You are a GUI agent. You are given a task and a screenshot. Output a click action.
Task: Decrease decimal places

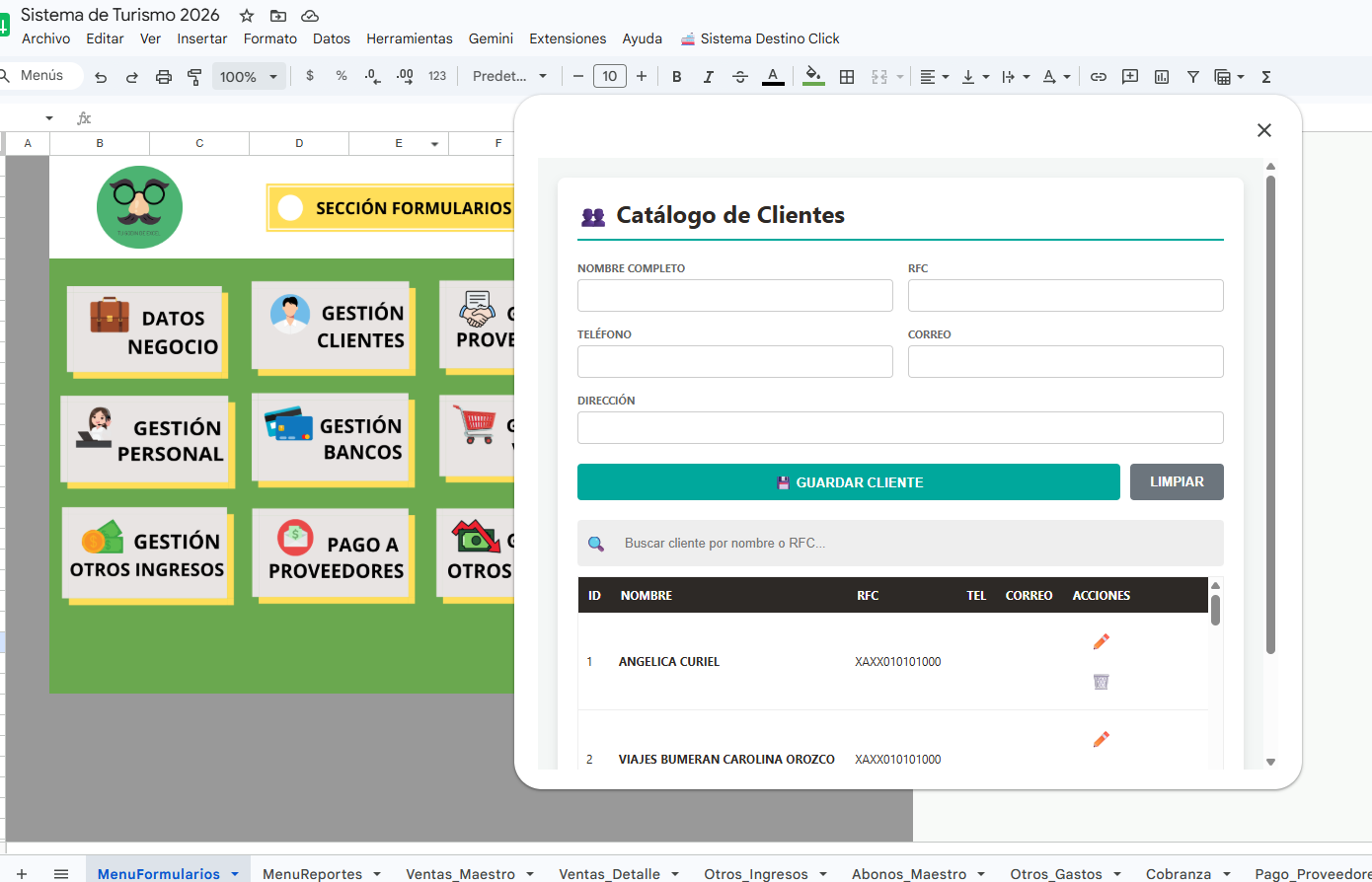click(373, 76)
